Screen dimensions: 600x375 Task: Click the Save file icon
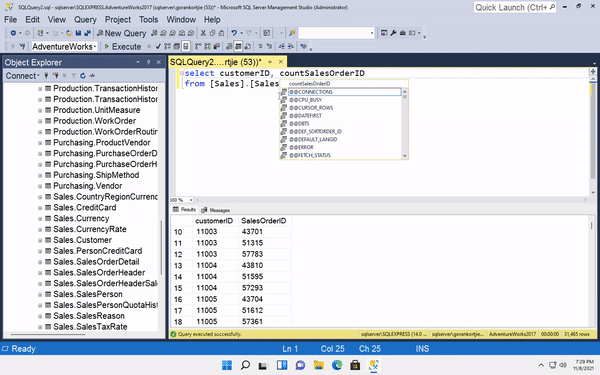pyautogui.click(x=78, y=33)
